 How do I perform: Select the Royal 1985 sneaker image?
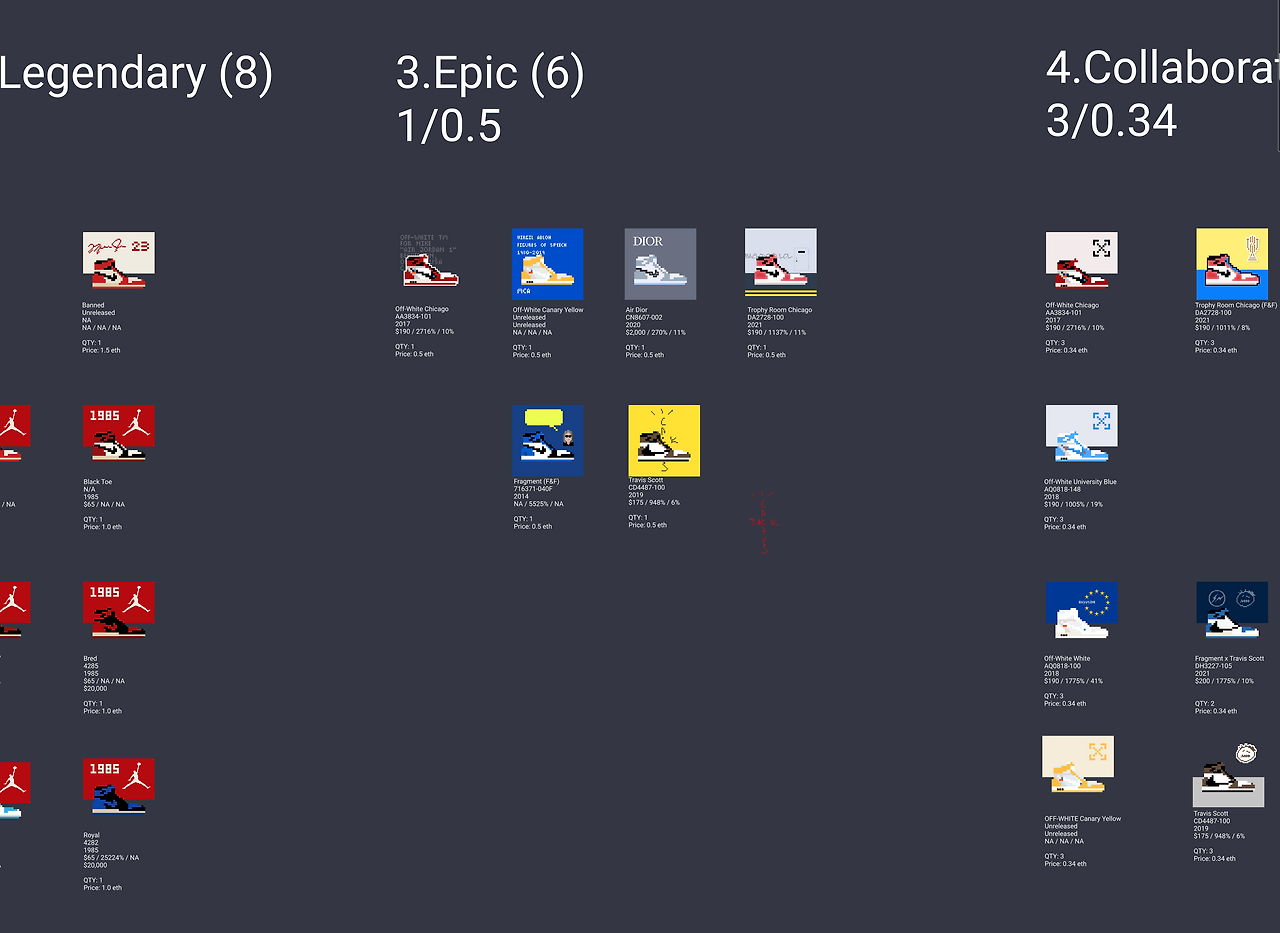click(119, 788)
